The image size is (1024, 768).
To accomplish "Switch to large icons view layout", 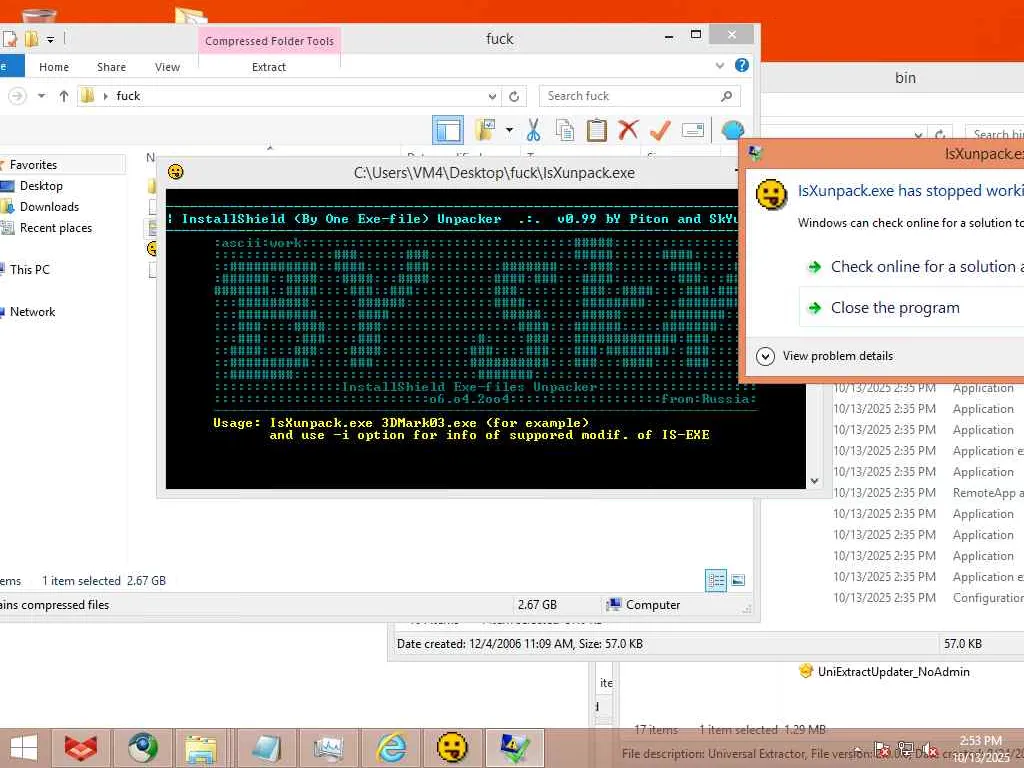I will point(738,581).
